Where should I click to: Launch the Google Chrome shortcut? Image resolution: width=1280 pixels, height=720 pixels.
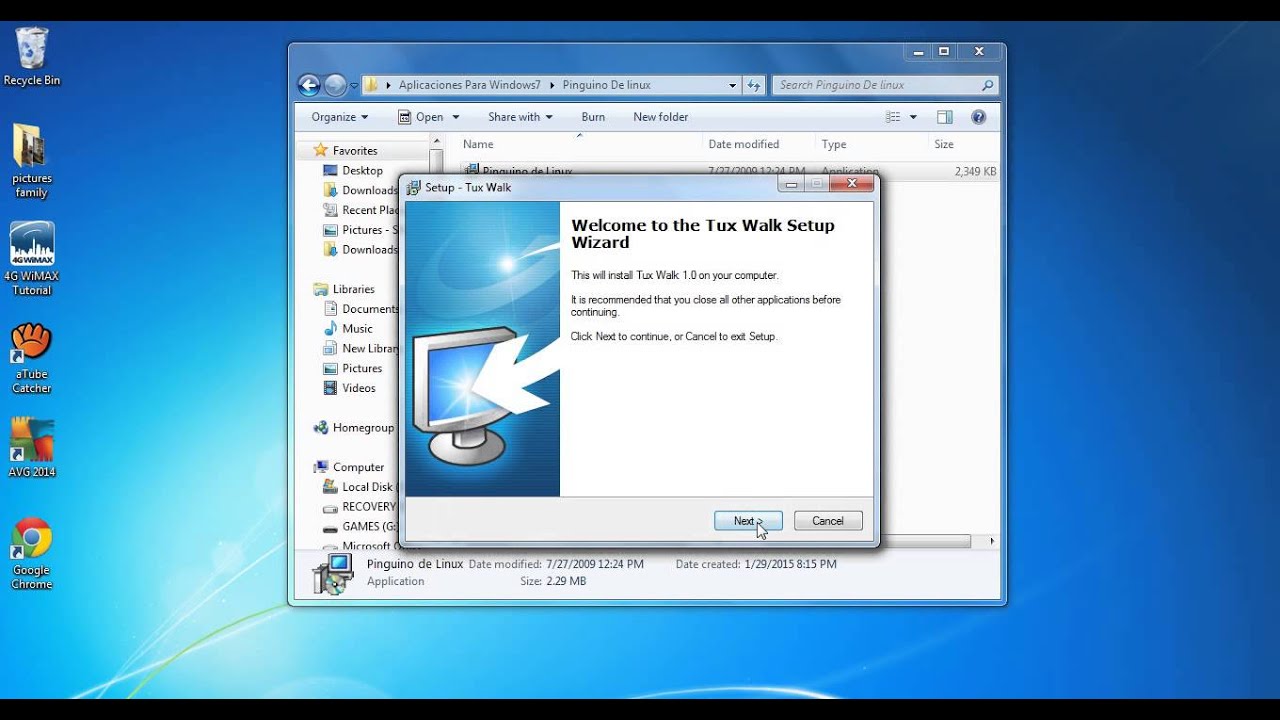click(x=32, y=554)
